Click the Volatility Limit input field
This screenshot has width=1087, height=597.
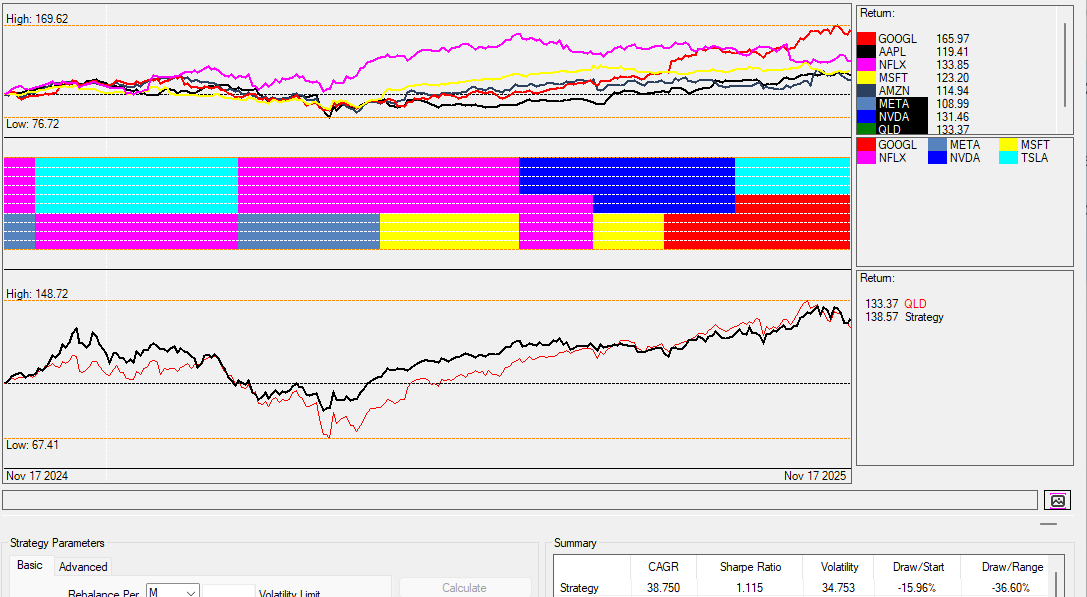coord(228,593)
